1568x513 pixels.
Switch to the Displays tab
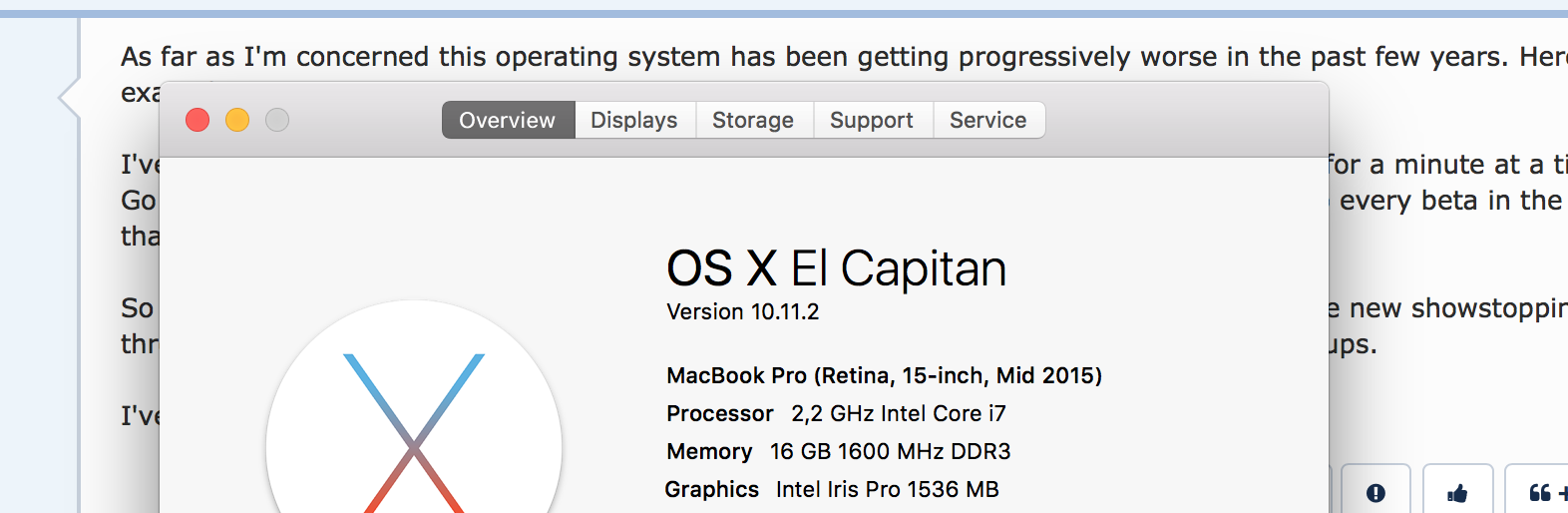(x=634, y=120)
